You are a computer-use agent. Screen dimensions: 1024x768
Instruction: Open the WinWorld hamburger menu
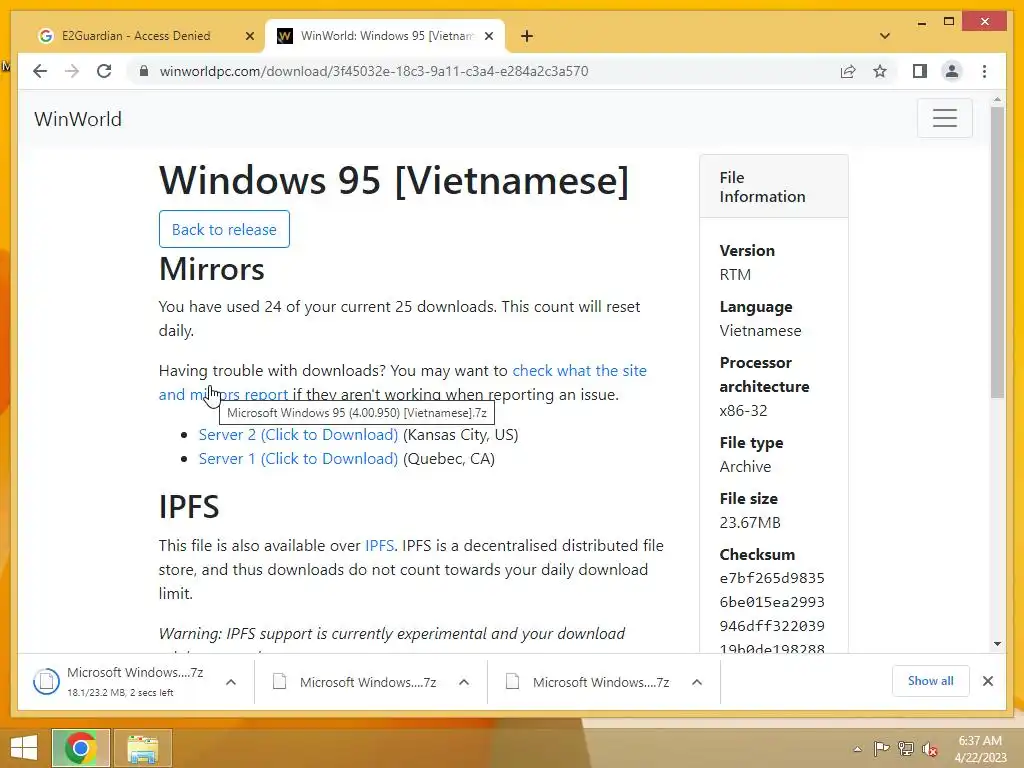(944, 118)
